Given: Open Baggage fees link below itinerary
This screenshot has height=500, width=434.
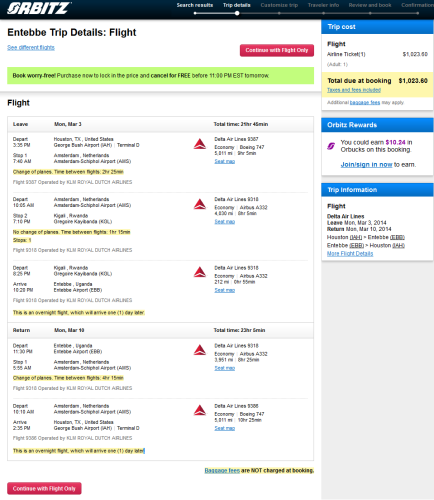Looking at the screenshot, I should coord(222,471).
